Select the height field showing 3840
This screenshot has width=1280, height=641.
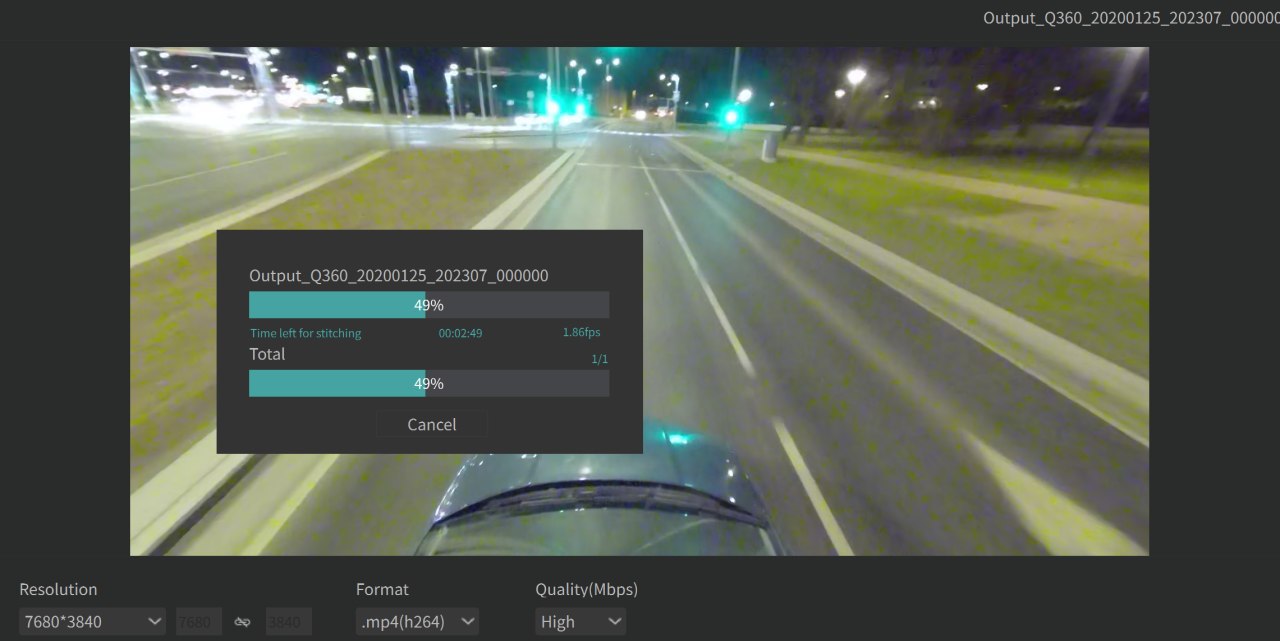point(289,621)
